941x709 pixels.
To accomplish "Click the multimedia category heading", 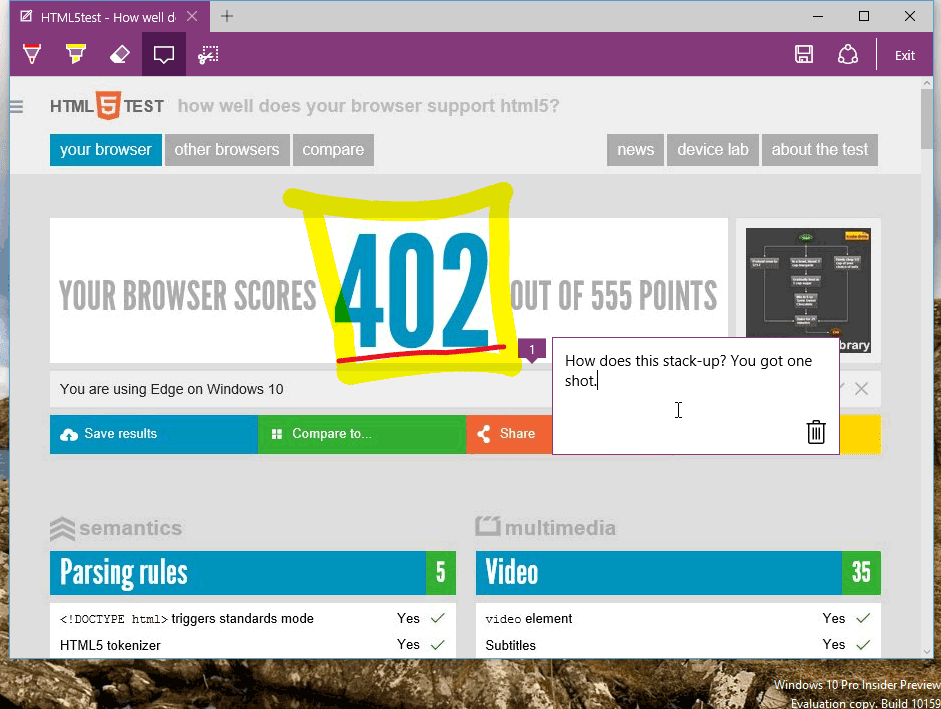I will tap(560, 528).
